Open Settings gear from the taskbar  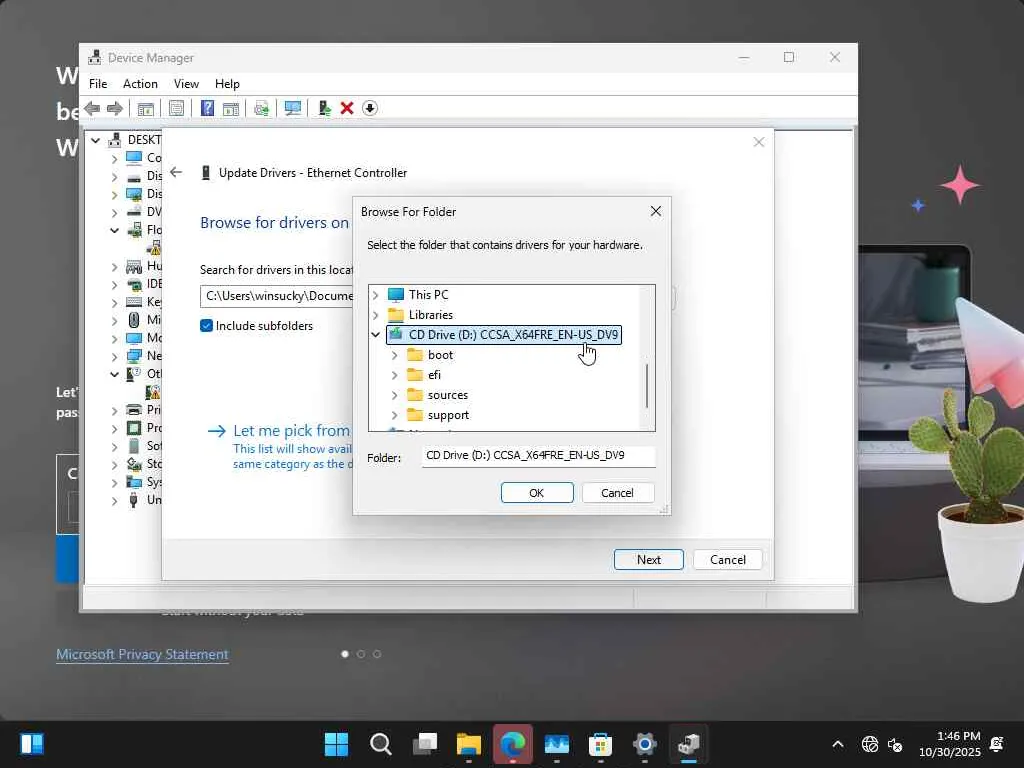pyautogui.click(x=645, y=743)
